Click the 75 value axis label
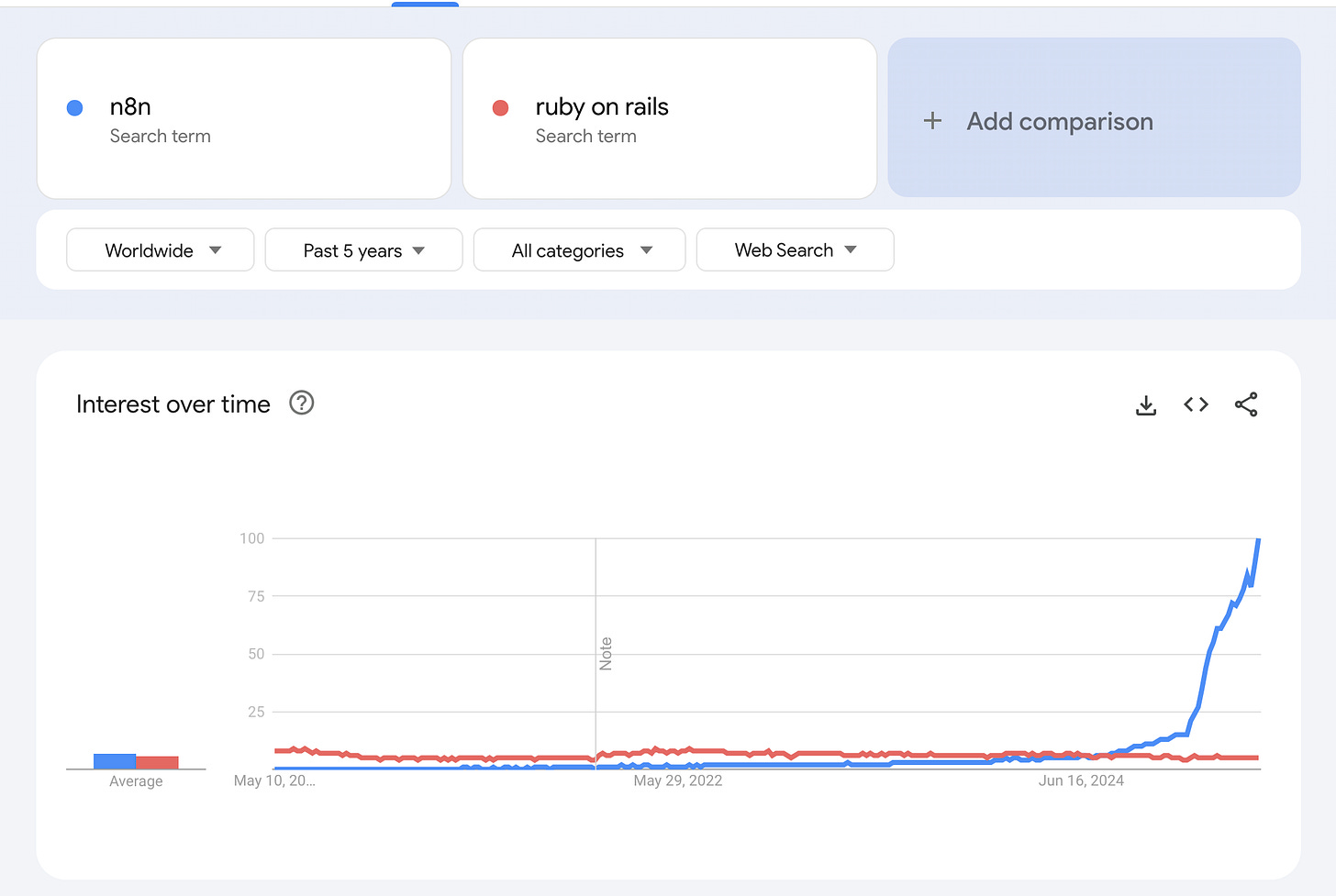Image resolution: width=1336 pixels, height=896 pixels. pyautogui.click(x=256, y=596)
